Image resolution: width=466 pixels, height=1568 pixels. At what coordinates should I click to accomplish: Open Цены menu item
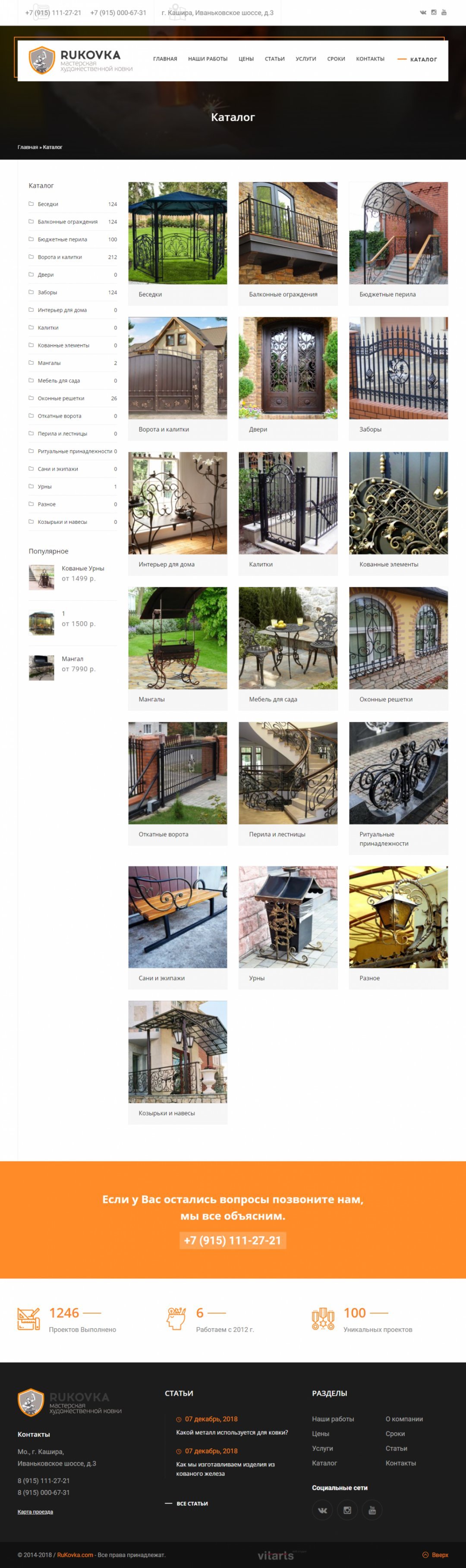tap(246, 59)
